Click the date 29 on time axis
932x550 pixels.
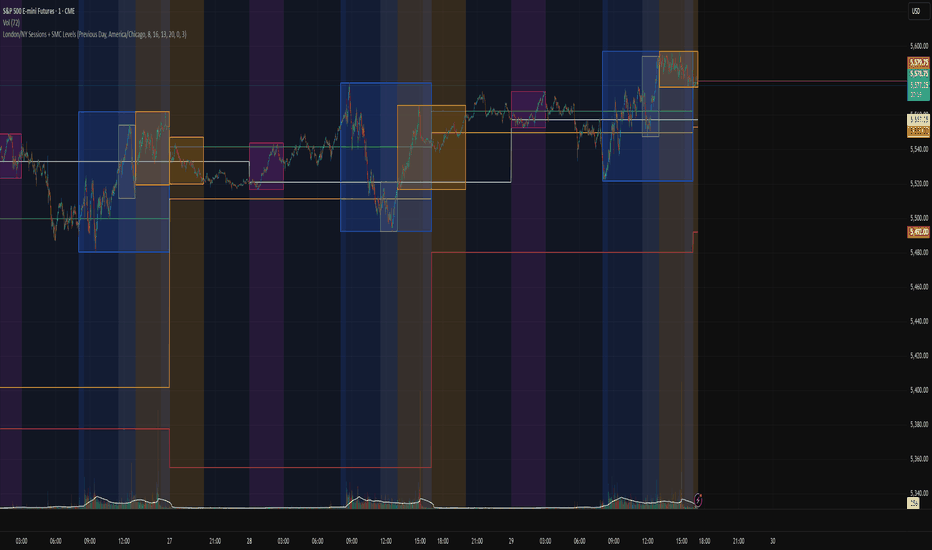coord(511,541)
